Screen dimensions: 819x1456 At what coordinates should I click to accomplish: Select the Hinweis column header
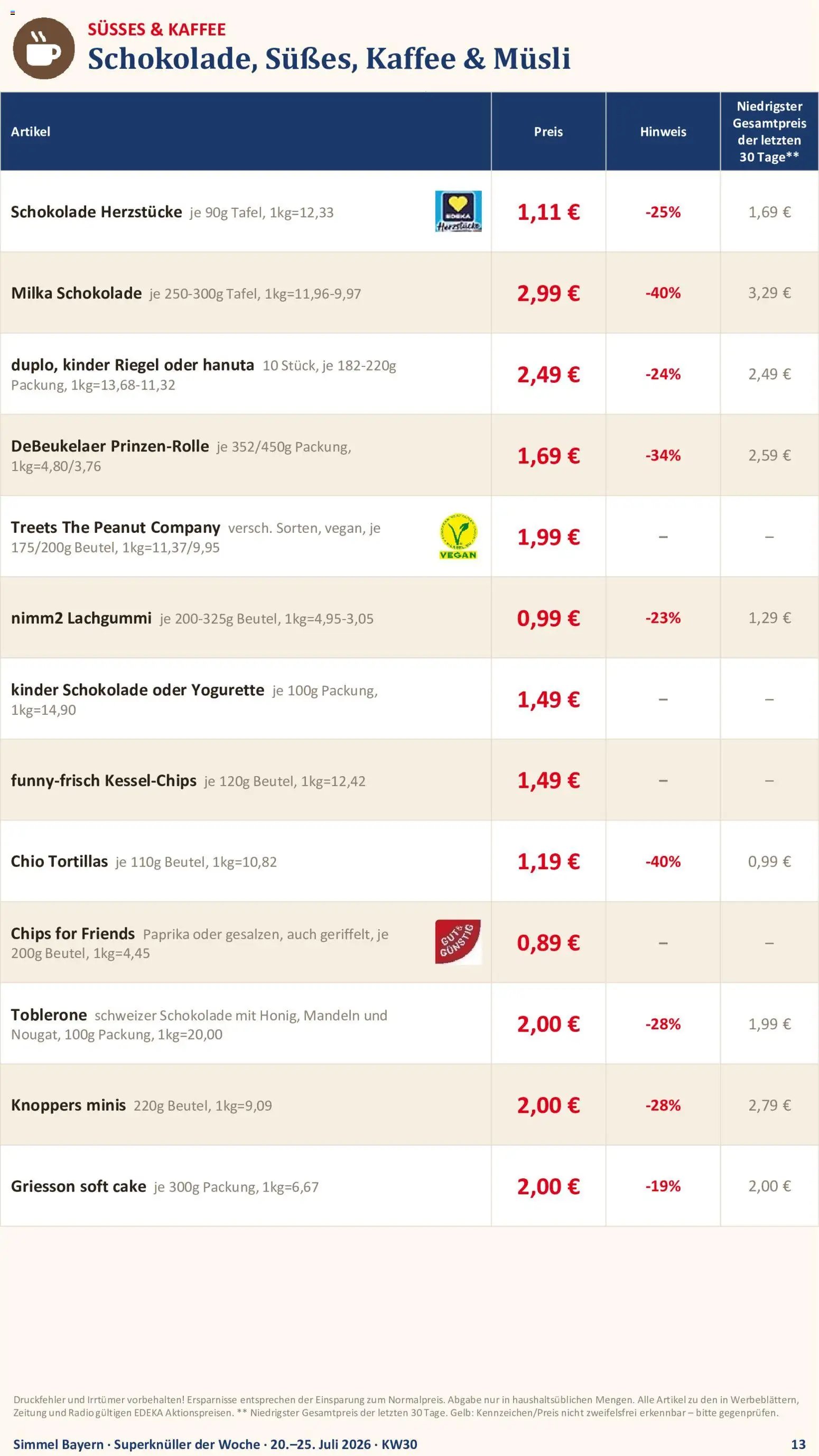663,131
